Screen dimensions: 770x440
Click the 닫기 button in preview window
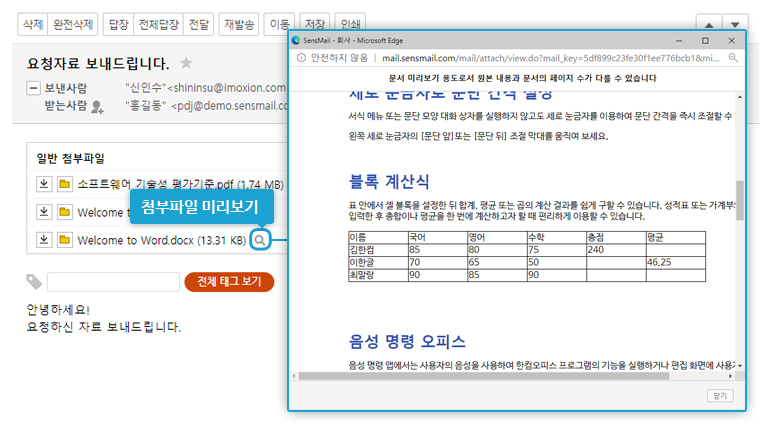(x=719, y=395)
